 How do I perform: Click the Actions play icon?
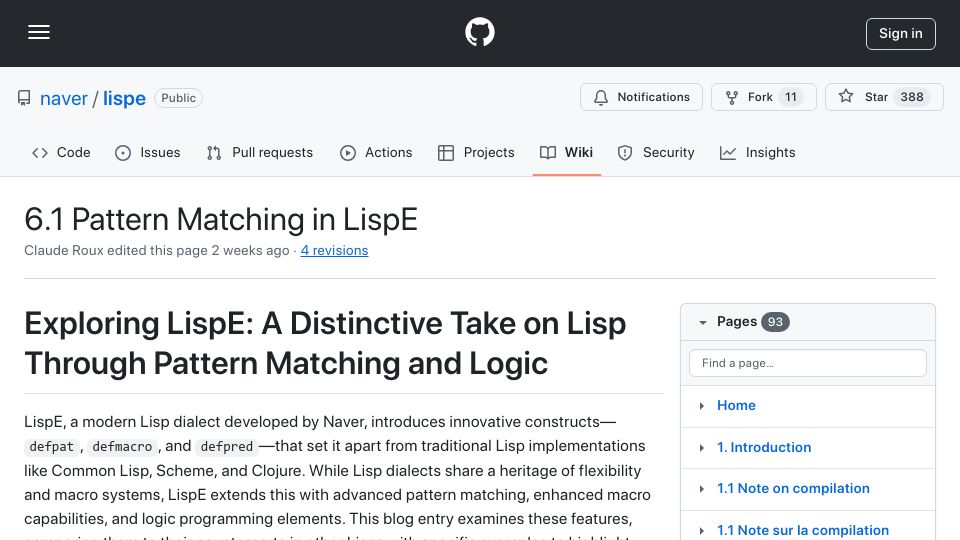tap(347, 153)
